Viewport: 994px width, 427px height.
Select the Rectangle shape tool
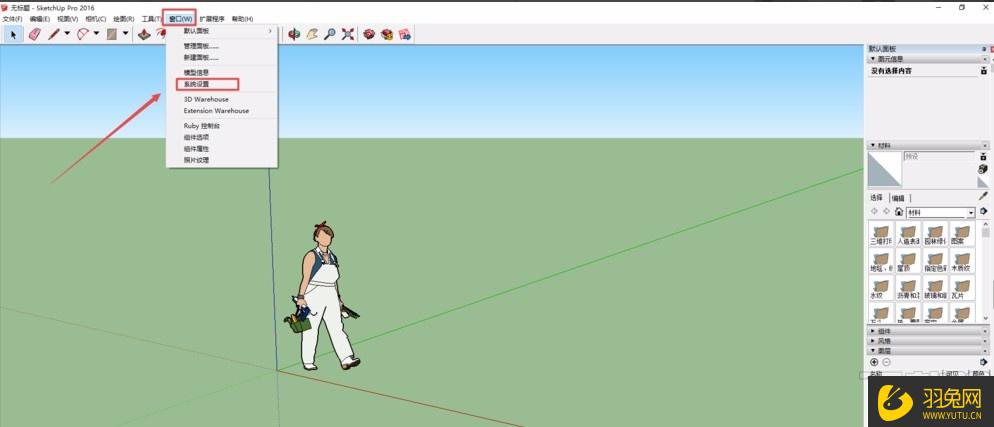[112, 34]
